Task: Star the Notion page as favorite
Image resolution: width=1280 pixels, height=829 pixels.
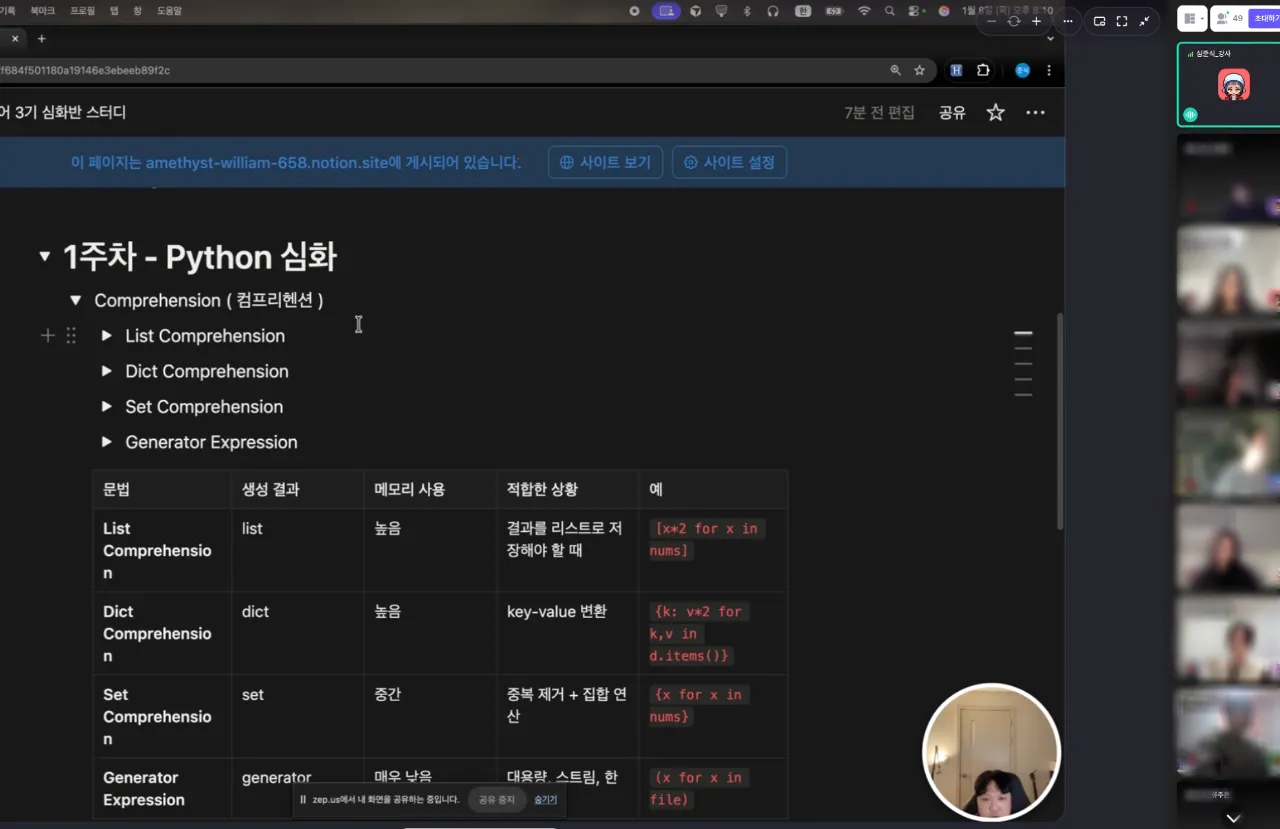Action: (x=995, y=112)
